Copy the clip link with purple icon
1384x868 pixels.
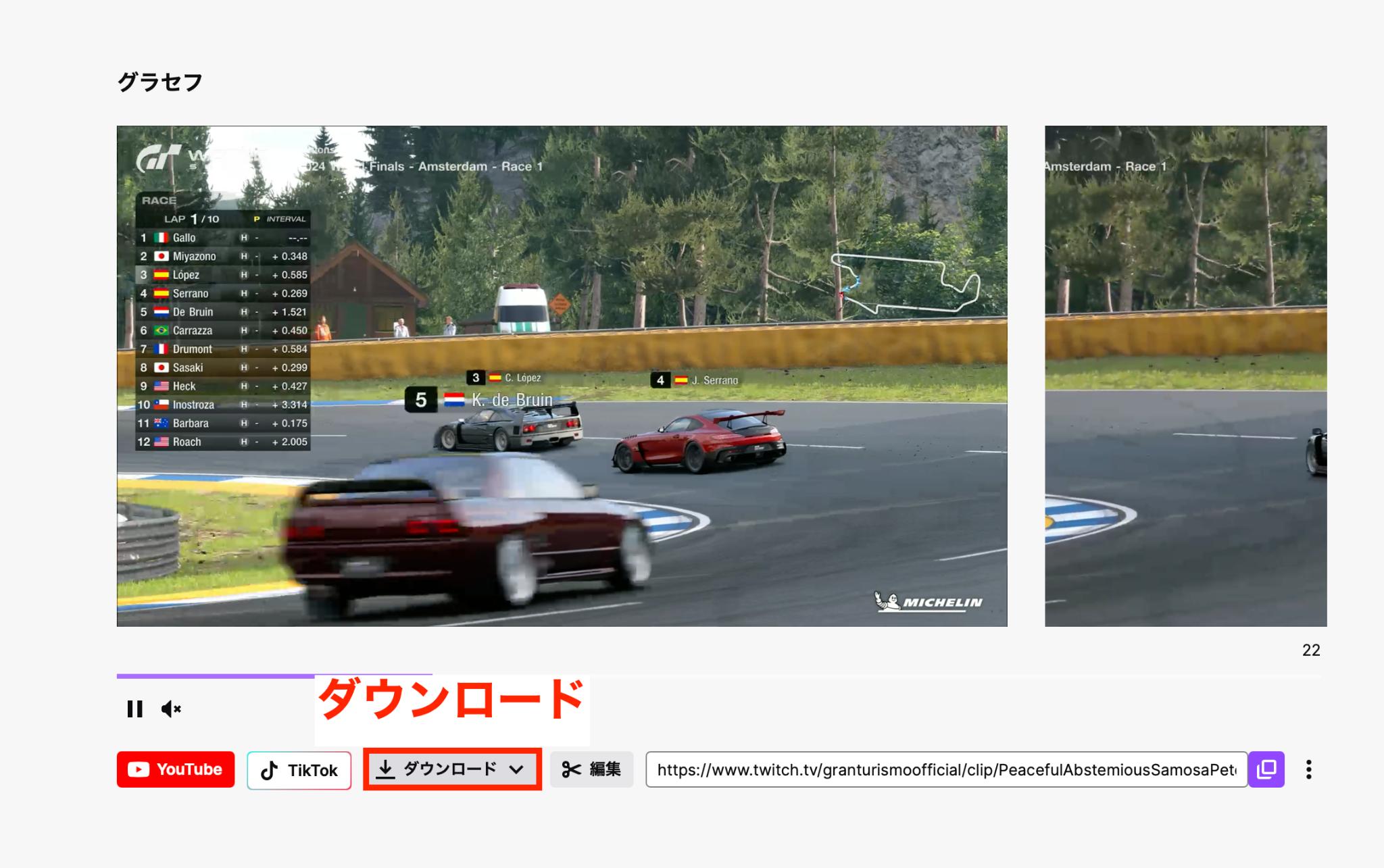pyautogui.click(x=1266, y=769)
